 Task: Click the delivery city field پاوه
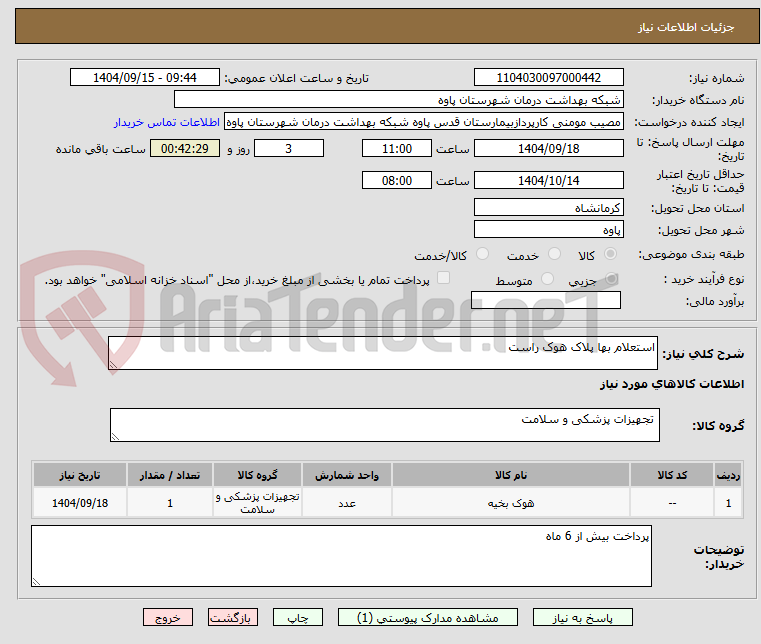click(548, 230)
